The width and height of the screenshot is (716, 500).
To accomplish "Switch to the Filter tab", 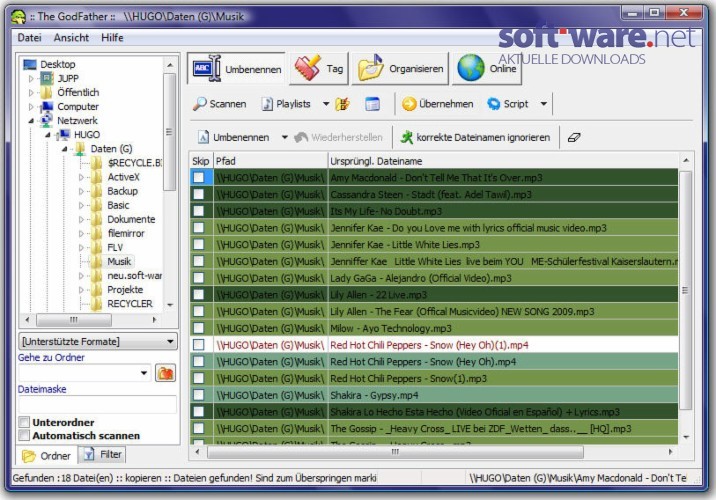I will (102, 454).
